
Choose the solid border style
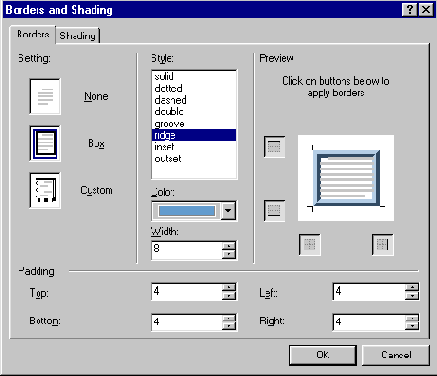click(194, 76)
